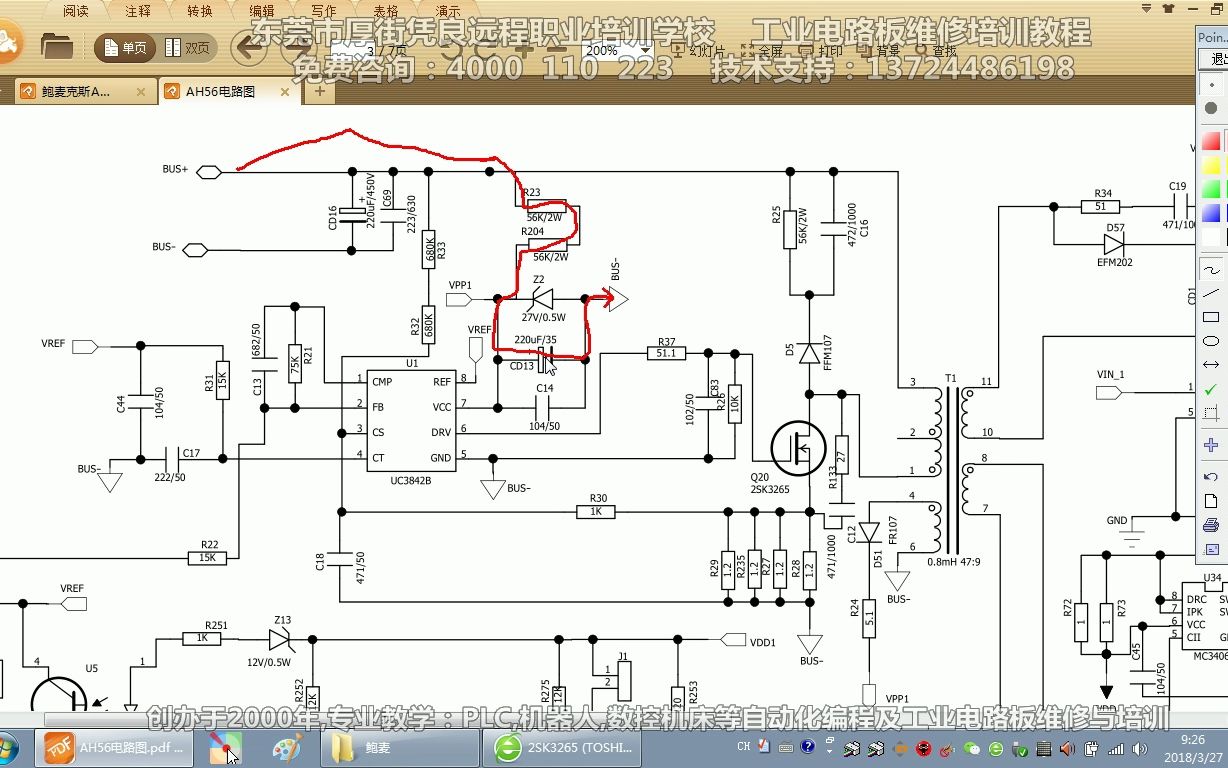Select the large dot pen size
The image size is (1228, 768).
point(1211,108)
